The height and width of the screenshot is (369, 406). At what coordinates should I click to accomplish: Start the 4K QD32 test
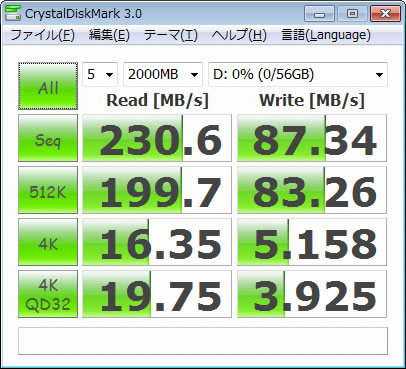tap(48, 294)
